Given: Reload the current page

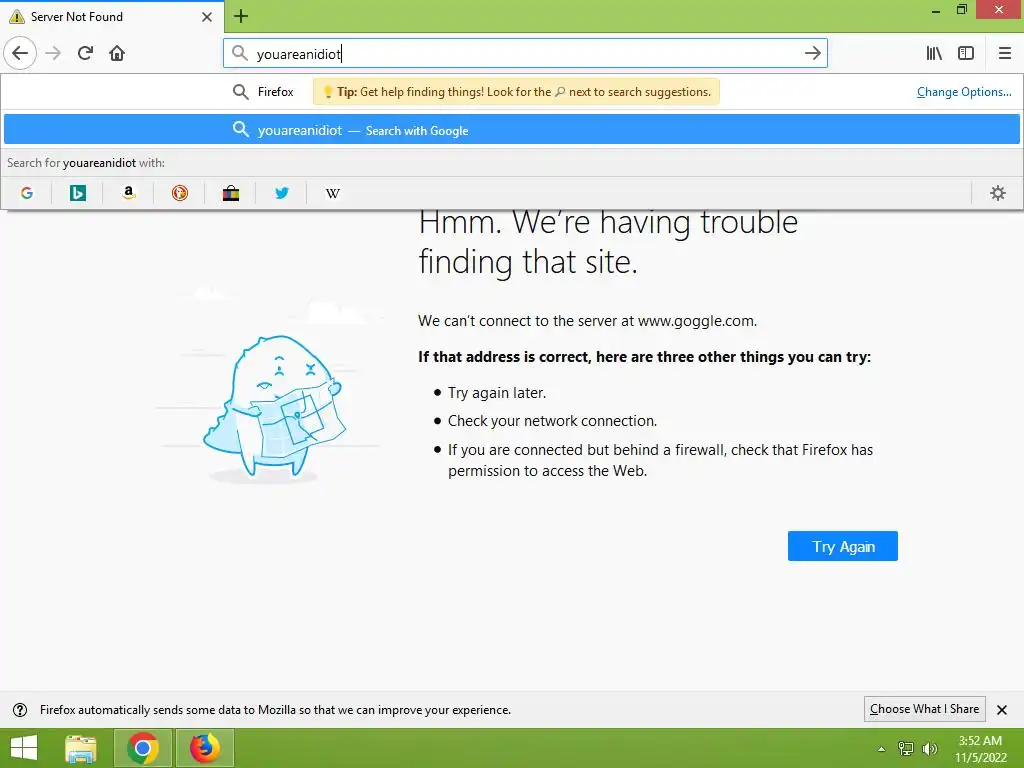Looking at the screenshot, I should coord(85,53).
